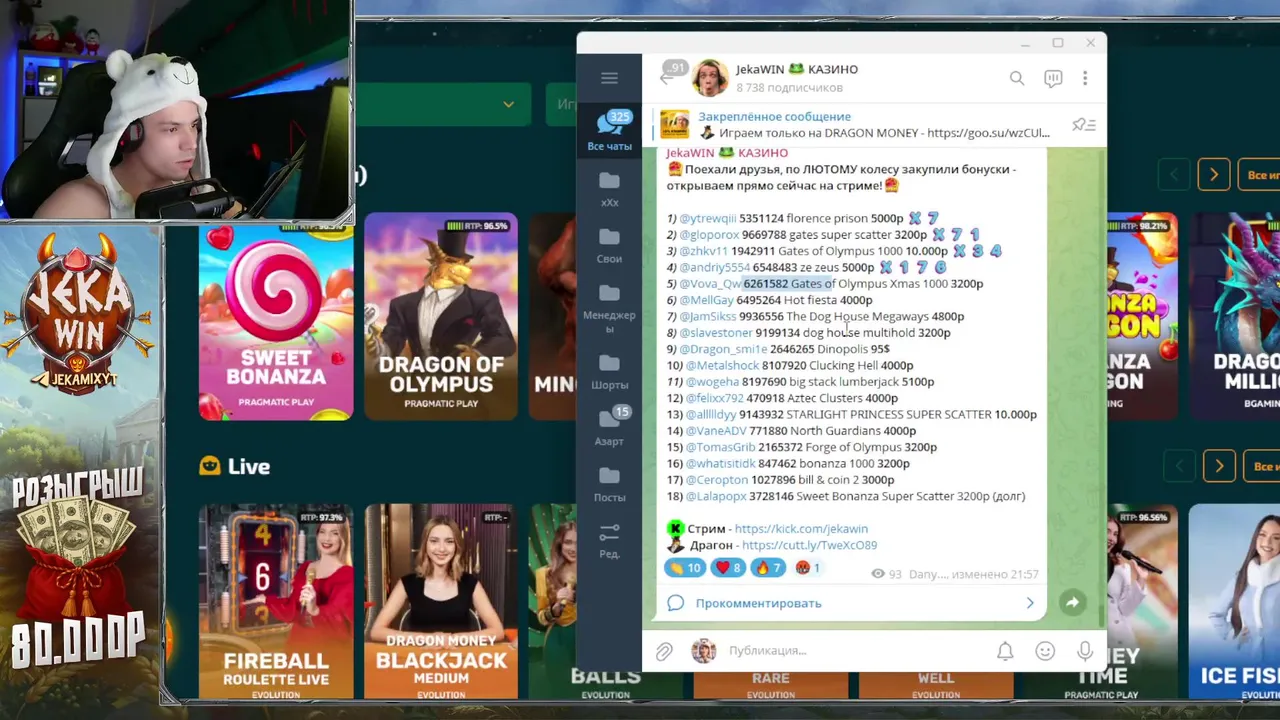Go back using the back arrow
This screenshot has height=720, width=1280.
tap(667, 78)
